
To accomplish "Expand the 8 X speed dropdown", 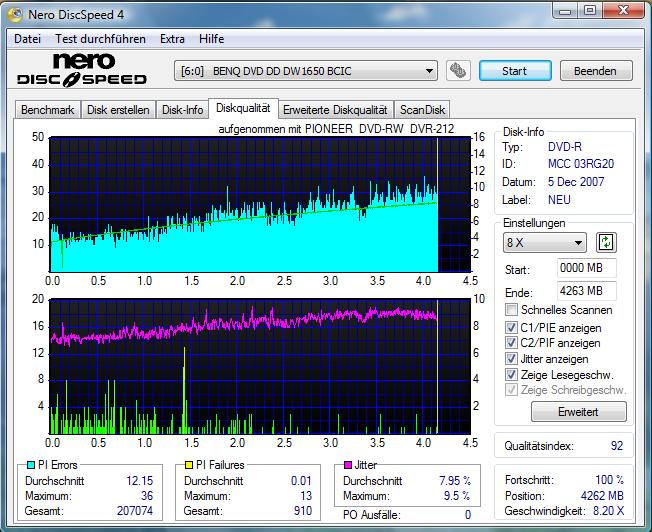I will pos(545,243).
